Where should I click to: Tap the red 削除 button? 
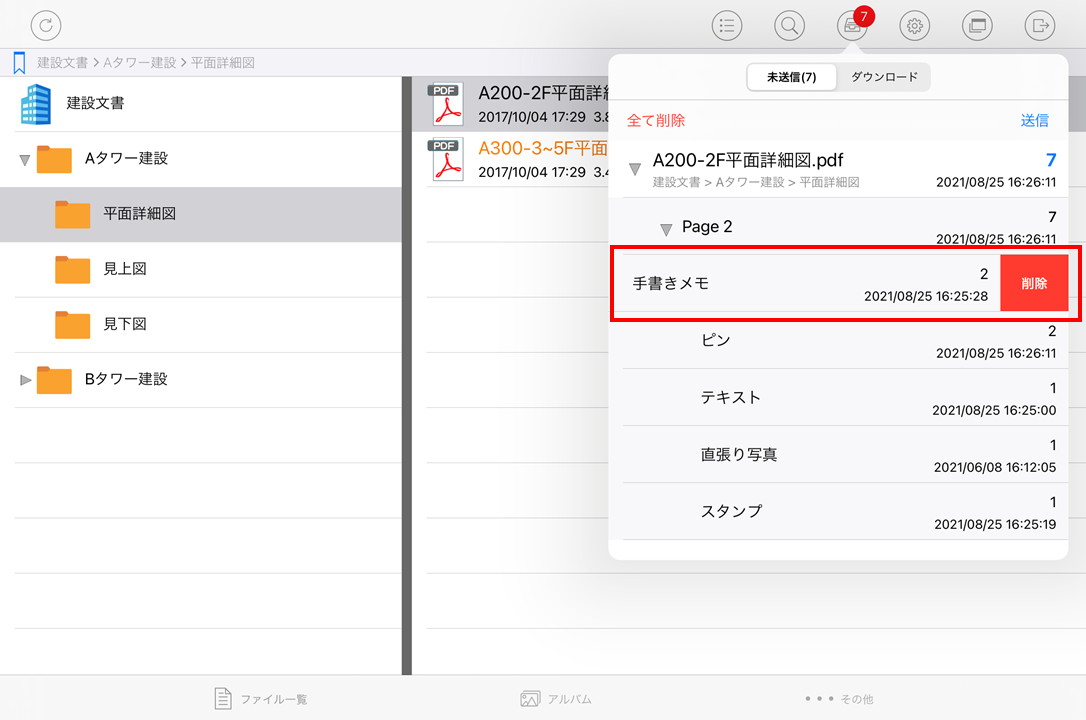[1034, 283]
